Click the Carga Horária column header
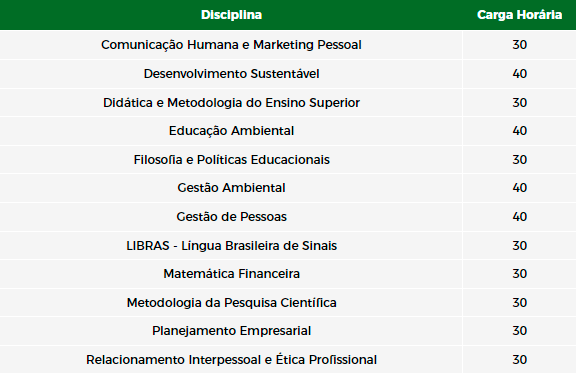577x373 pixels. click(519, 15)
